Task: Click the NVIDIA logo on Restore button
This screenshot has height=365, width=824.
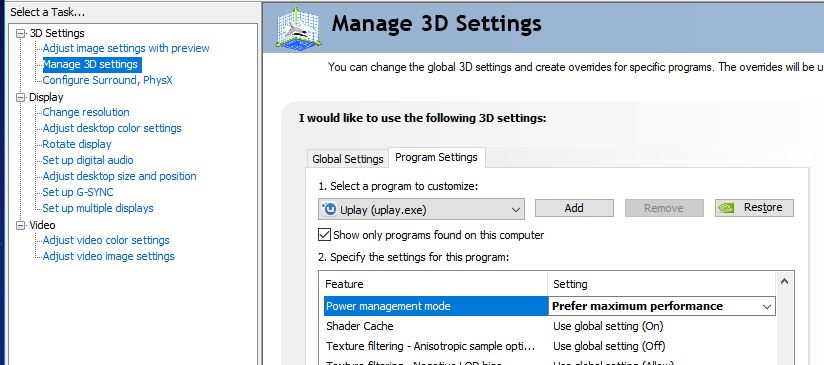Action: point(727,208)
